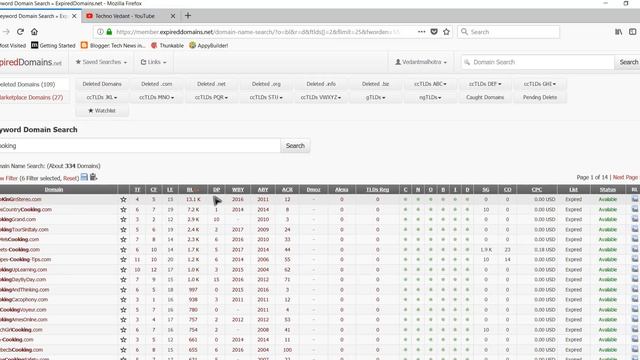
Task: Expand ccTLDs ABC dropdown
Action: click(430, 84)
